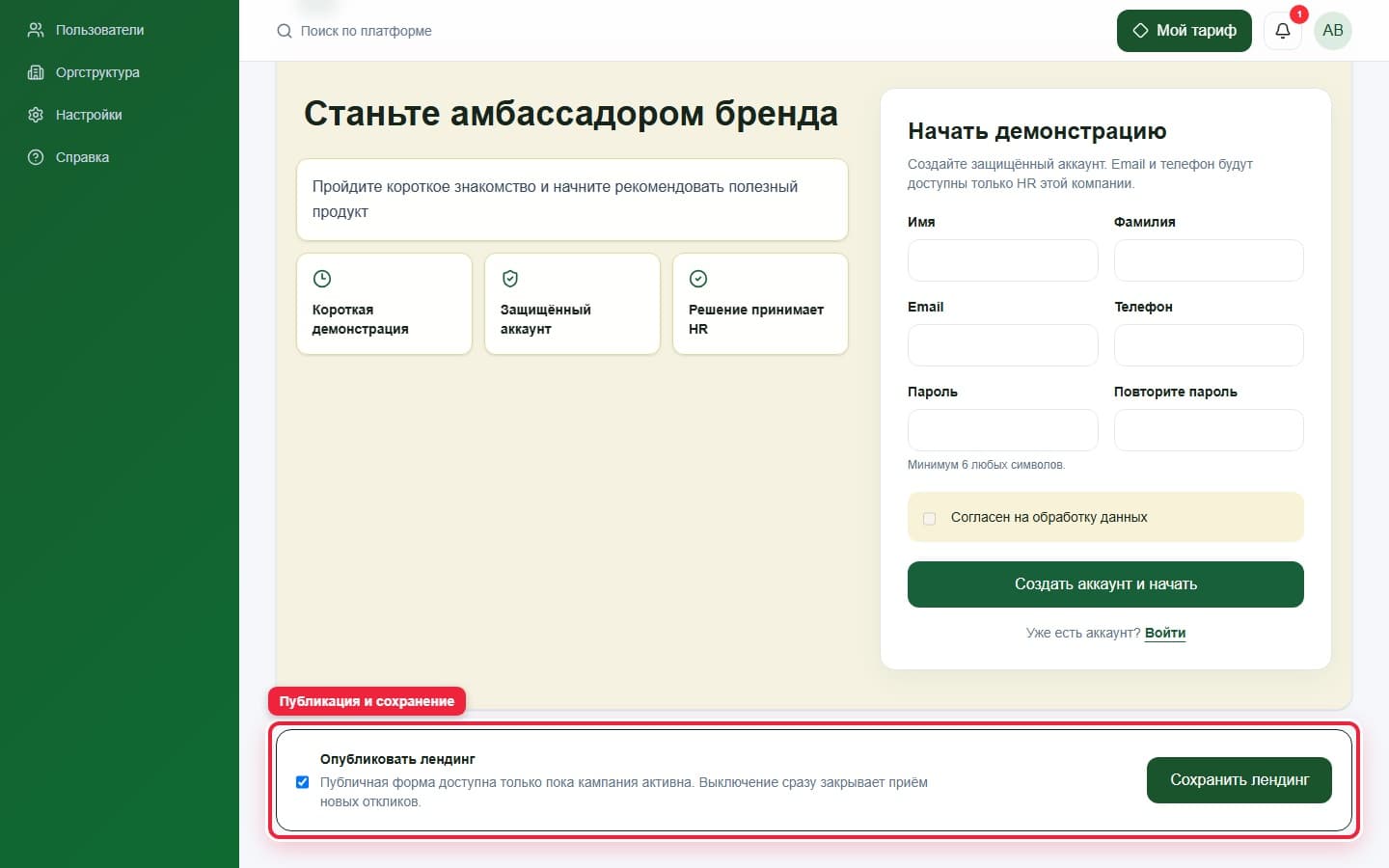Click the Пройдите короткое знакомство description text

555,199
